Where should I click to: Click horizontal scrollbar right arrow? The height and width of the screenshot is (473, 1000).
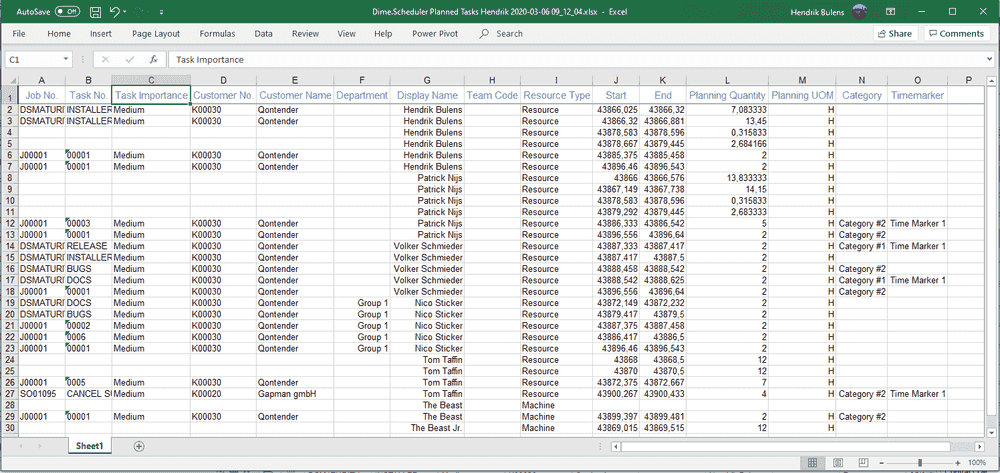pos(981,446)
